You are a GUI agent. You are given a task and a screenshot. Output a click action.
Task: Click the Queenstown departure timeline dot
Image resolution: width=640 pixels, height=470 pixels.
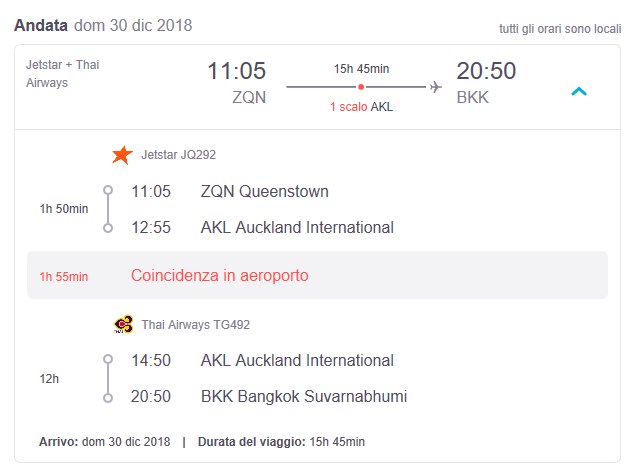pyautogui.click(x=108, y=191)
